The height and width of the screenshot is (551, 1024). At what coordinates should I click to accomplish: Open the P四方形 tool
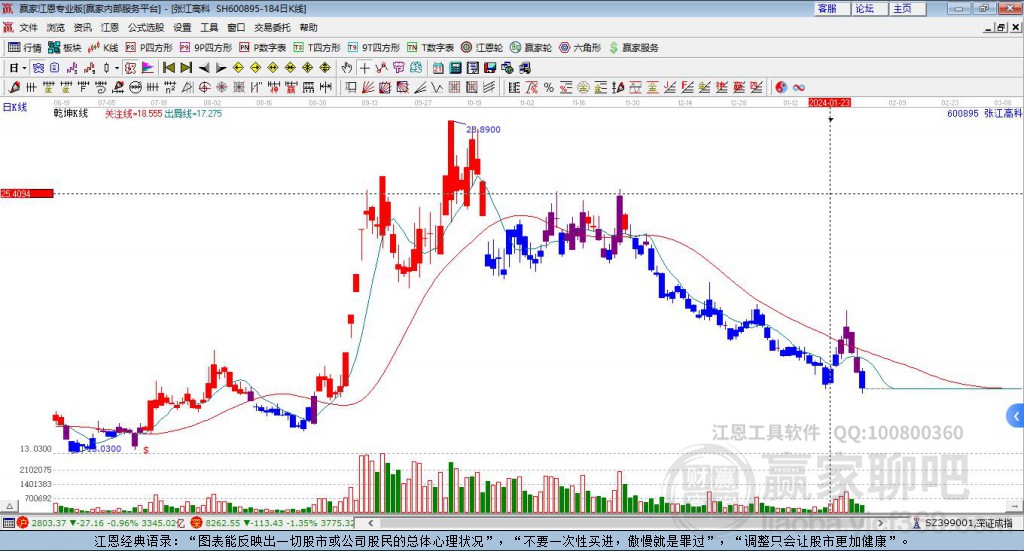tap(149, 48)
